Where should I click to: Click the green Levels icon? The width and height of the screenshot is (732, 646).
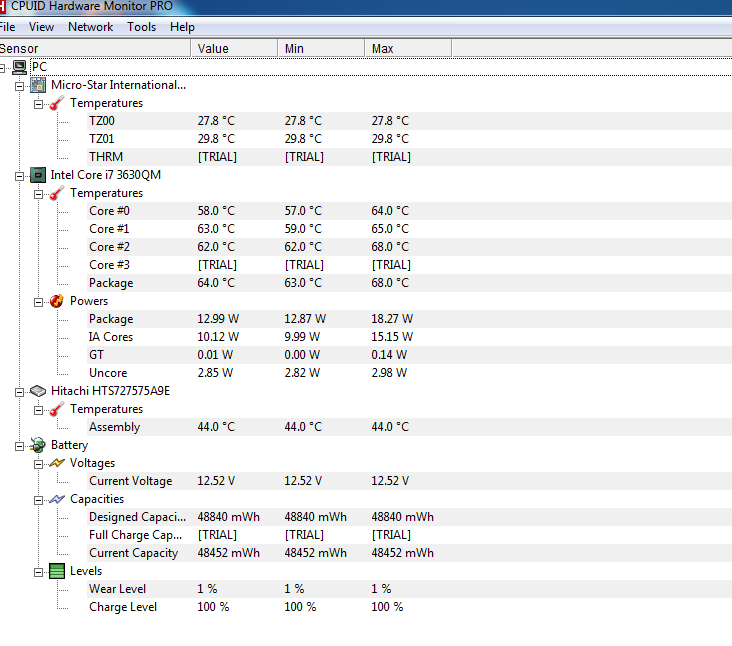(x=56, y=571)
